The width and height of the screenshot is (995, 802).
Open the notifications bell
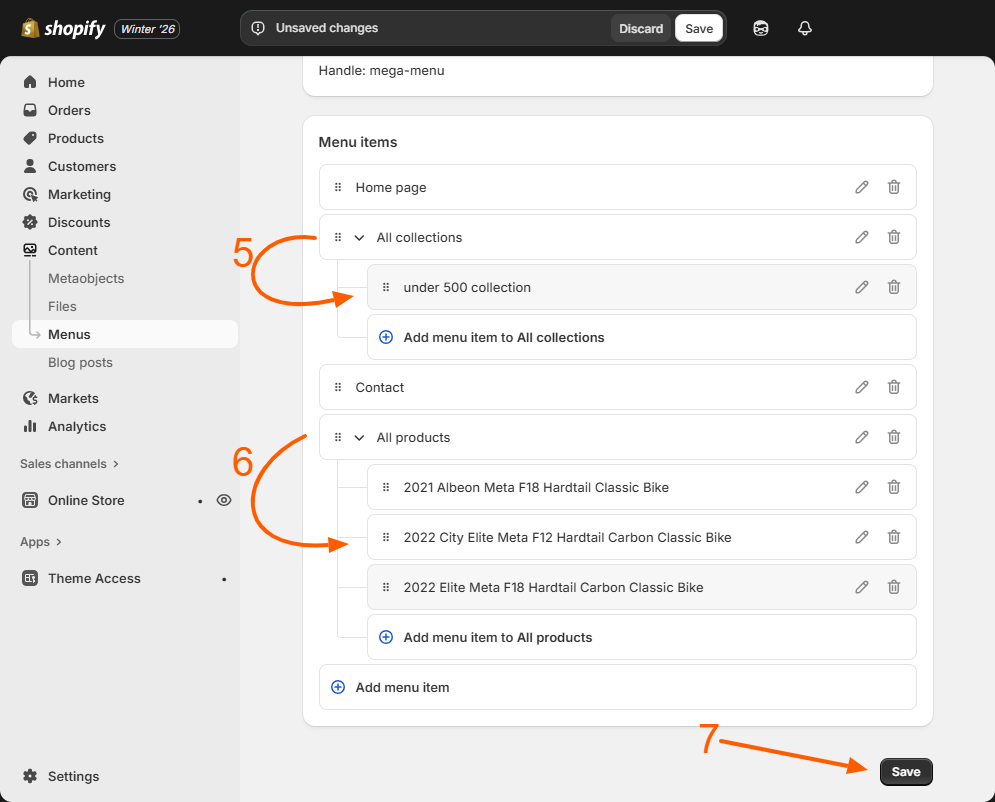pyautogui.click(x=805, y=29)
